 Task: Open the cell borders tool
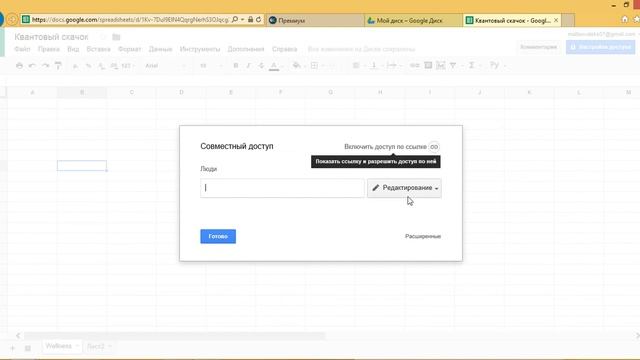[x=314, y=66]
